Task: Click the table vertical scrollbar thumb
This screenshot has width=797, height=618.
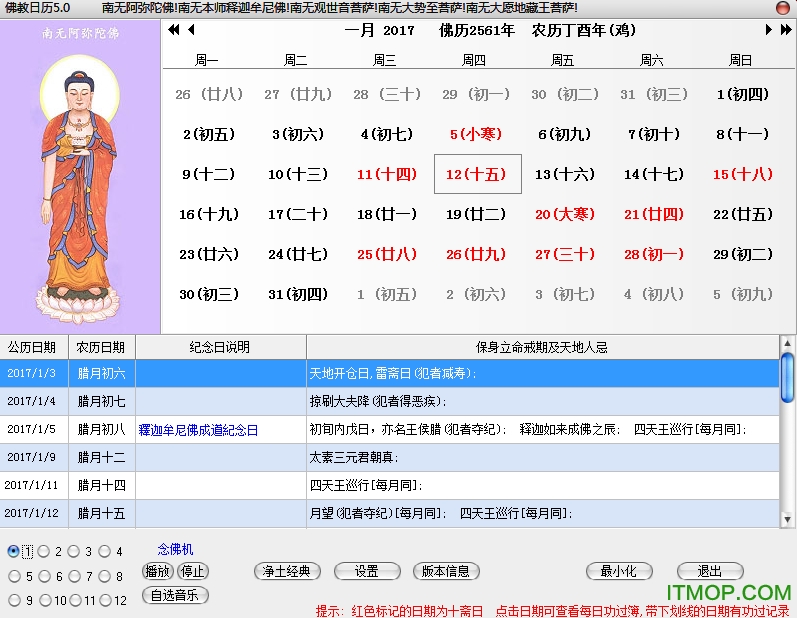Action: (787, 377)
